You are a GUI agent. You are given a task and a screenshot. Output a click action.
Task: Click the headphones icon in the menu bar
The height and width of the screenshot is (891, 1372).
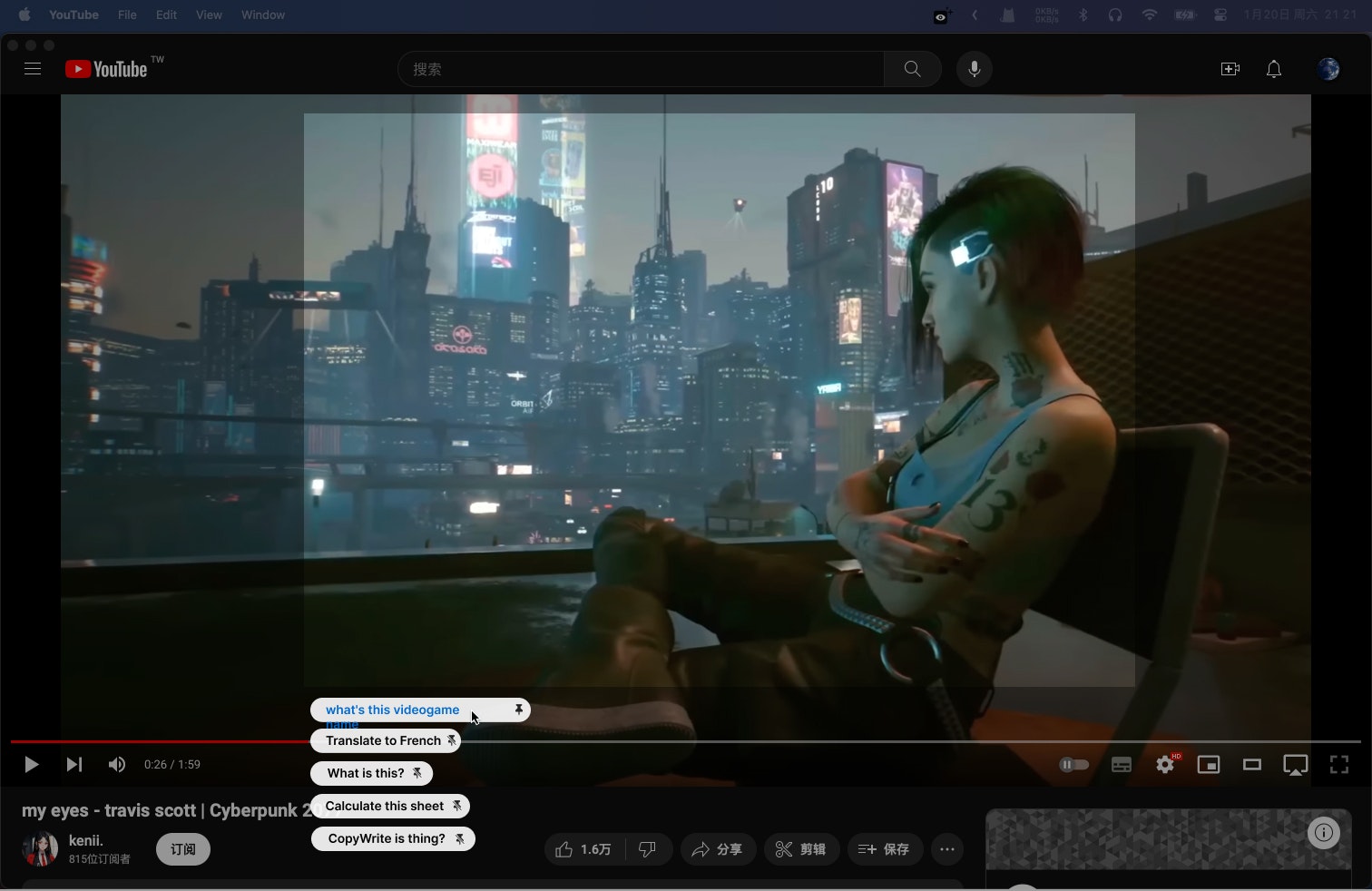coord(1115,15)
